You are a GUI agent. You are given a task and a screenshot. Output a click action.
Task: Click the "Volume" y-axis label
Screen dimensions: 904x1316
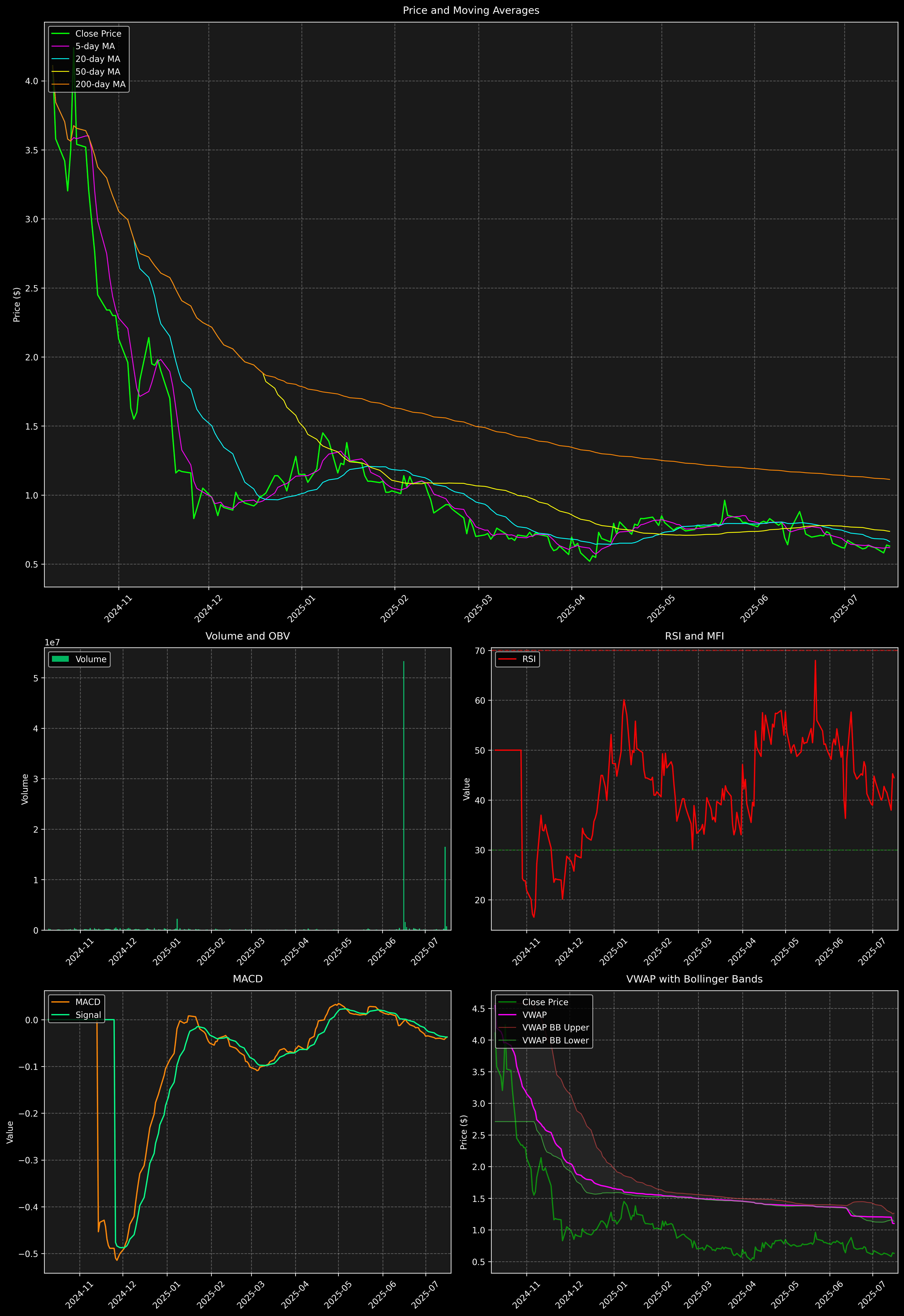[x=25, y=789]
